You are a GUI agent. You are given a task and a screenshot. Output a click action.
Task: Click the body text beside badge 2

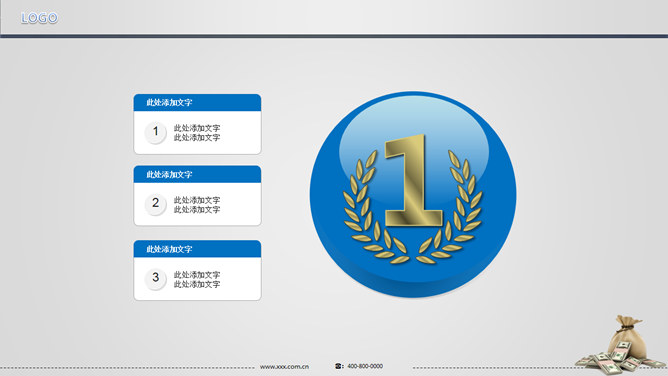[x=197, y=204]
